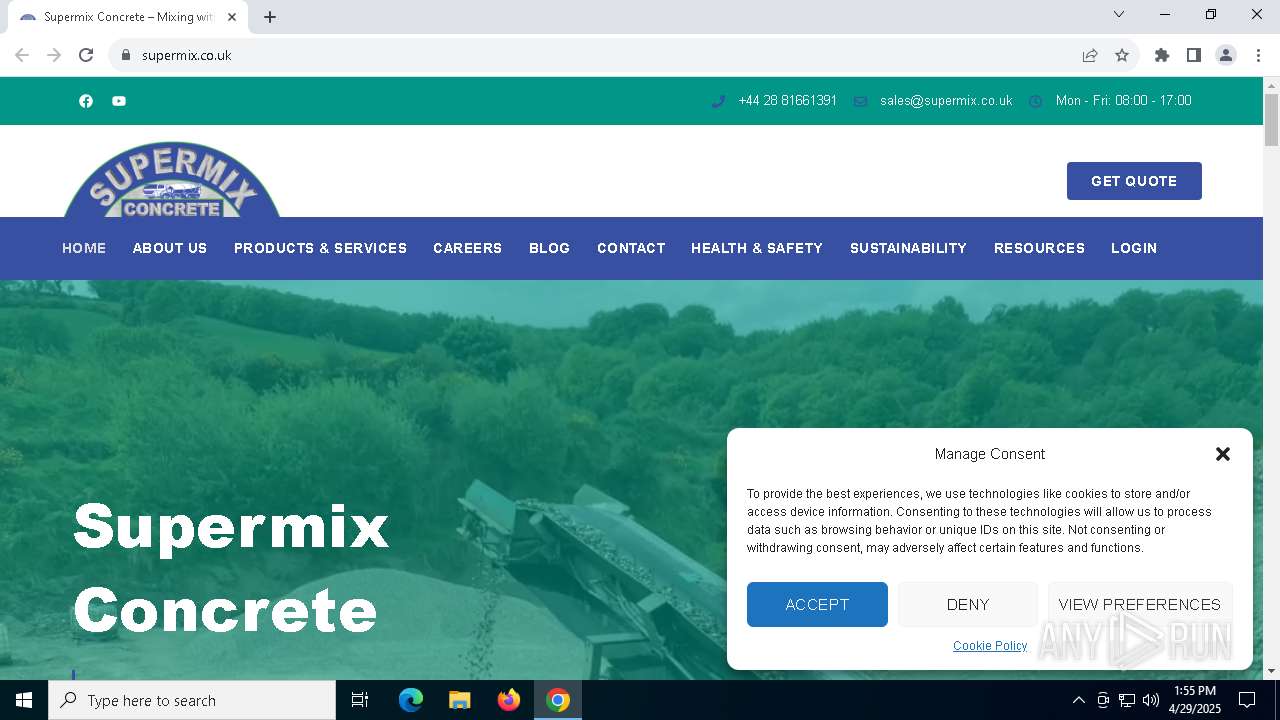Open the LOGIN page
This screenshot has width=1280, height=720.
1134,248
